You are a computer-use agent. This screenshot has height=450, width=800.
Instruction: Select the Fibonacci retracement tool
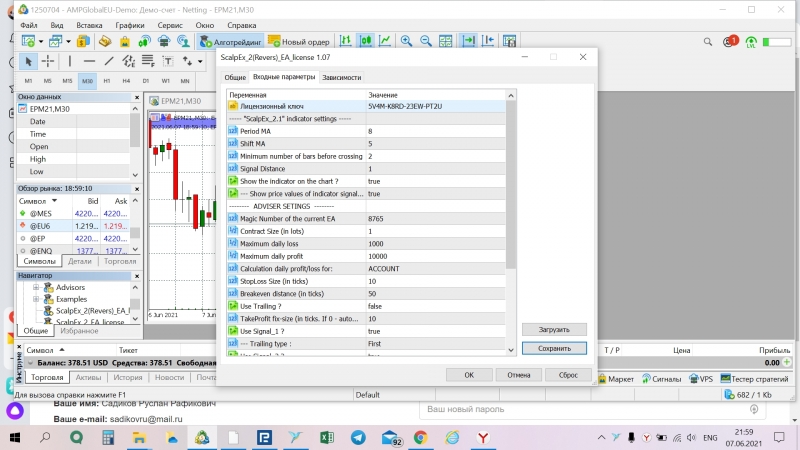pos(148,62)
